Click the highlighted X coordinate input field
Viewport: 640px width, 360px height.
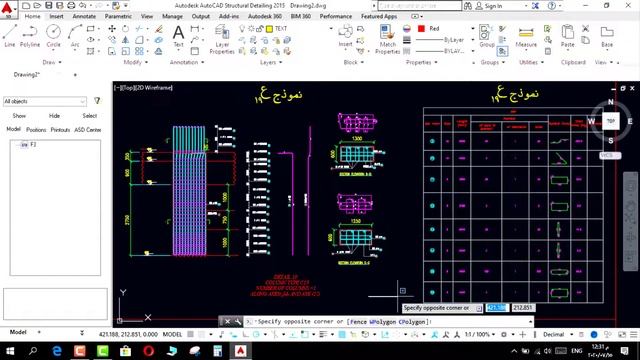click(x=497, y=308)
